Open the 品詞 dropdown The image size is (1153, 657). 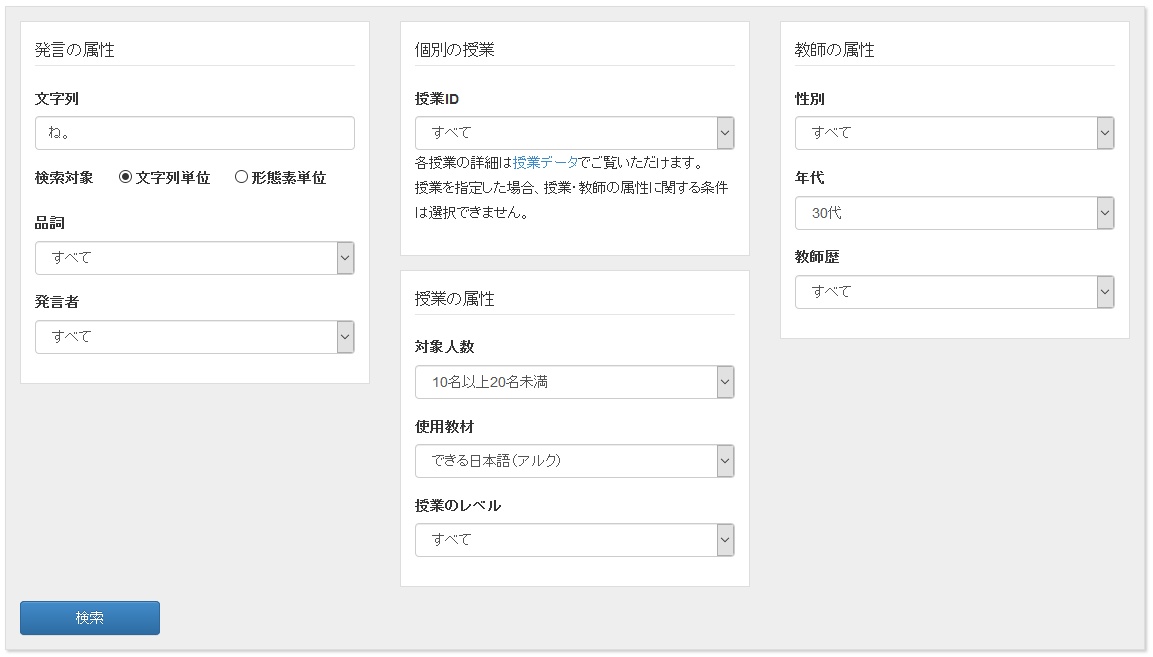coord(186,258)
